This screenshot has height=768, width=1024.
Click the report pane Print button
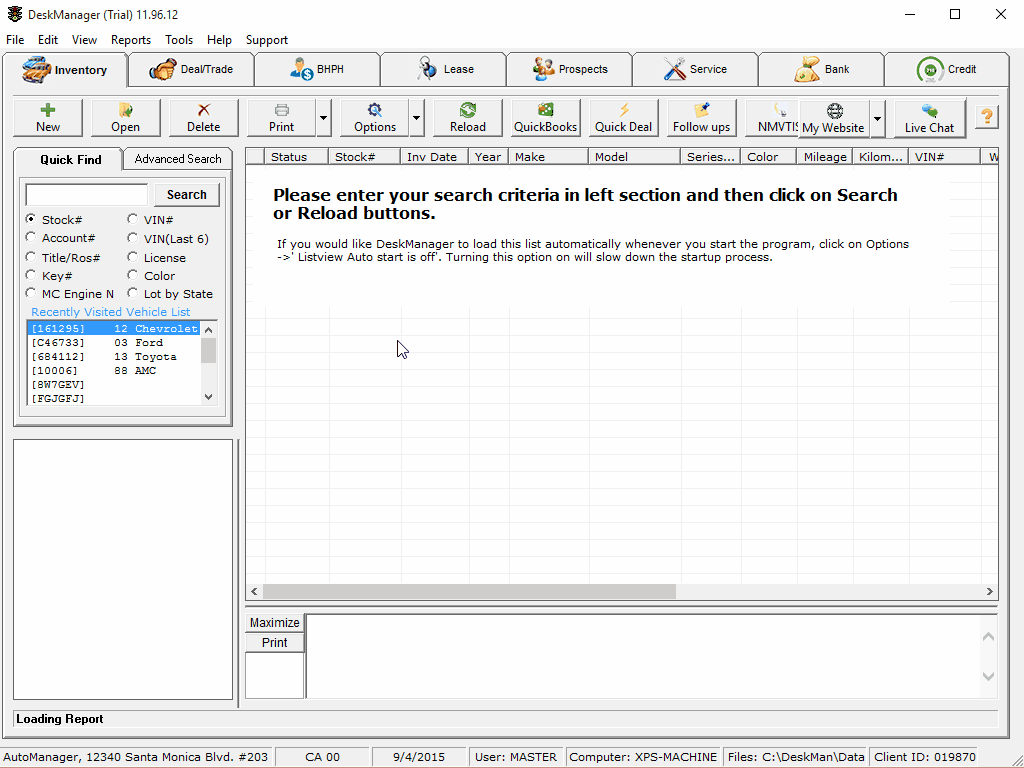[x=274, y=643]
